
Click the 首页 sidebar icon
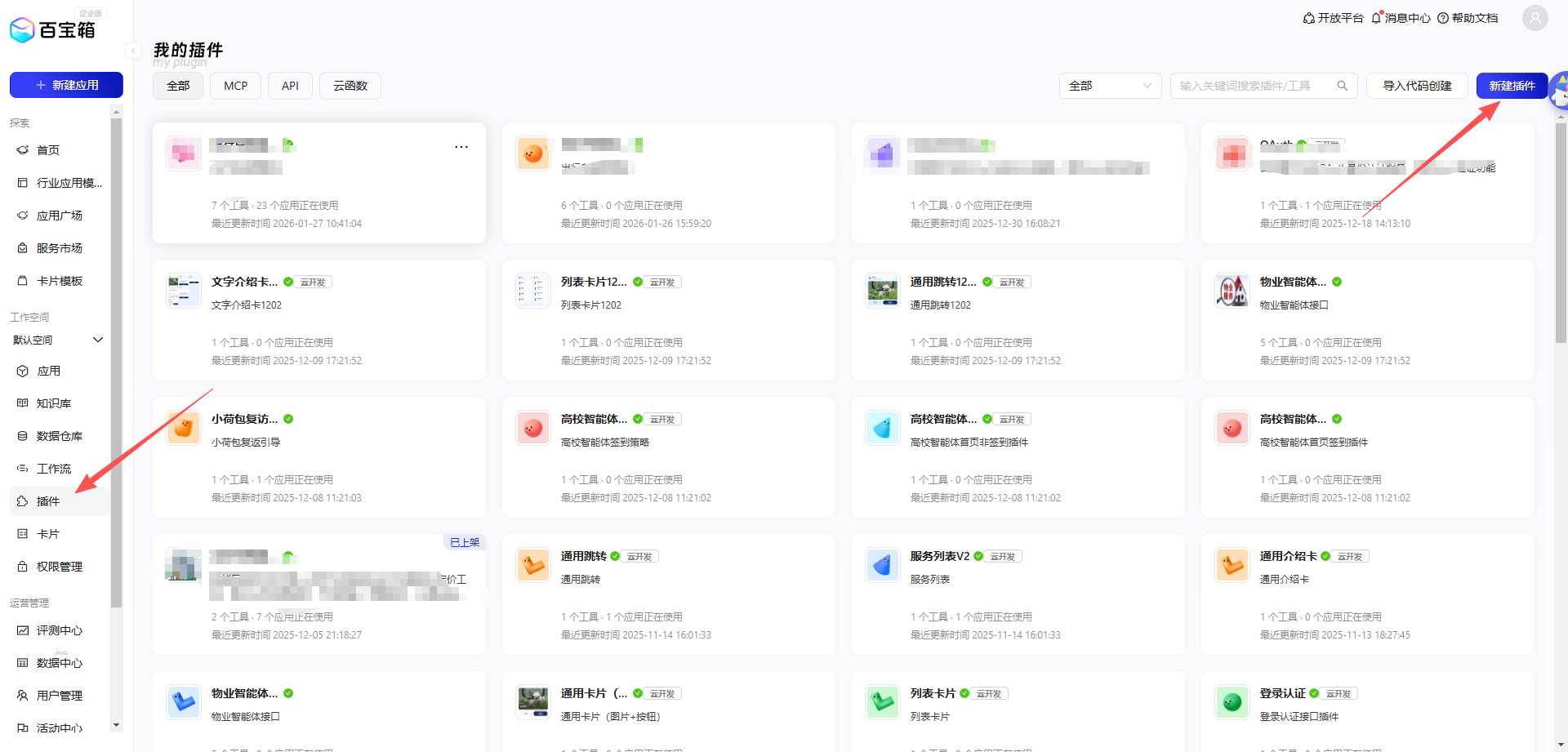tap(23, 150)
